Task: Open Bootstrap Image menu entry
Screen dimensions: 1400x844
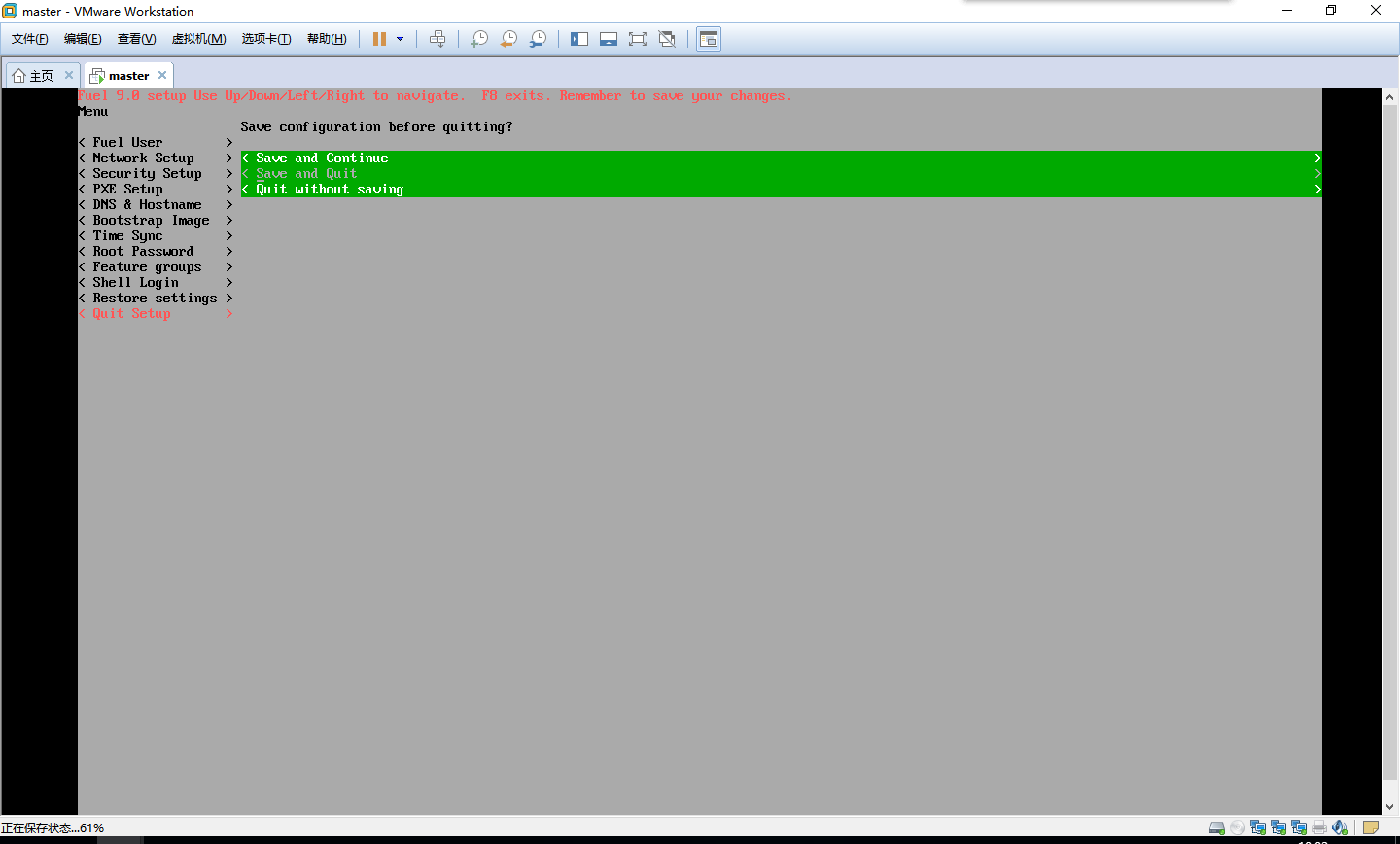Action: tap(156, 221)
